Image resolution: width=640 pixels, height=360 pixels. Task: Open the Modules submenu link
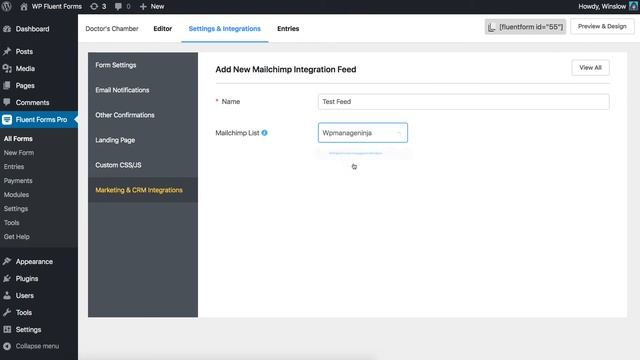coord(16,195)
